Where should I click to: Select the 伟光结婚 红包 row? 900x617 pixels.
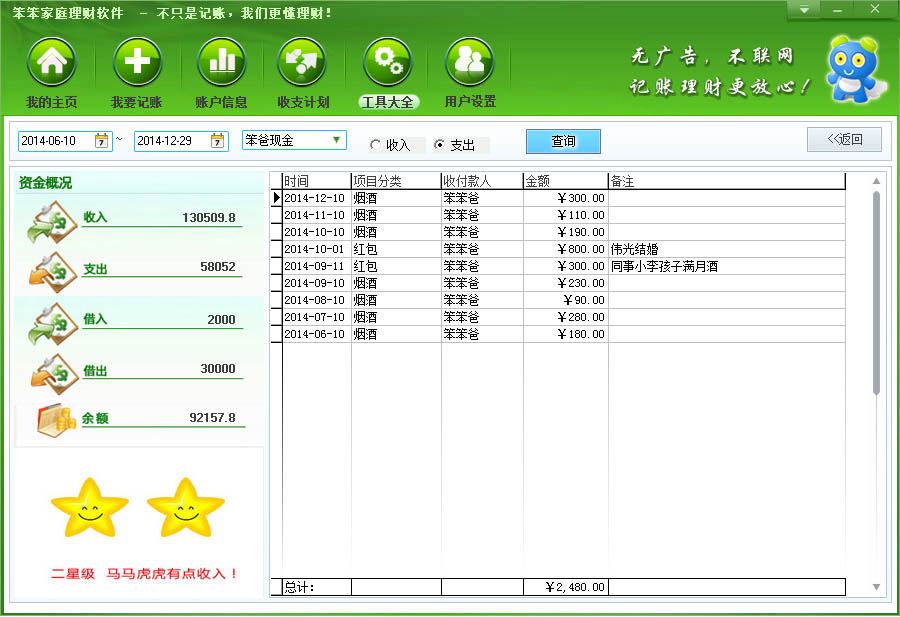560,249
